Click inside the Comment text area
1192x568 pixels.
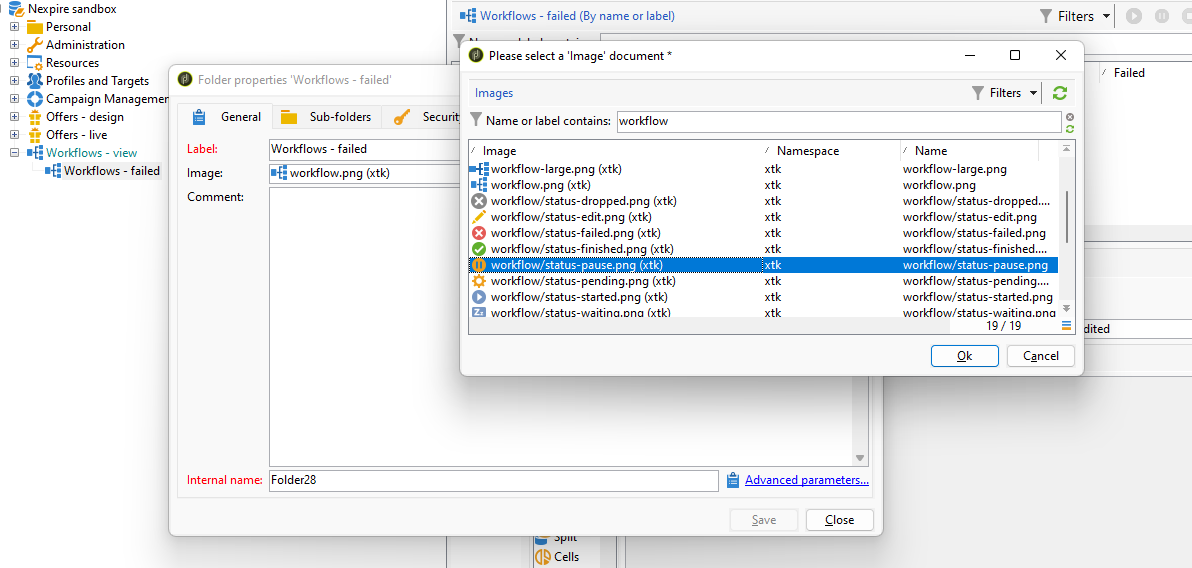[x=561, y=326]
